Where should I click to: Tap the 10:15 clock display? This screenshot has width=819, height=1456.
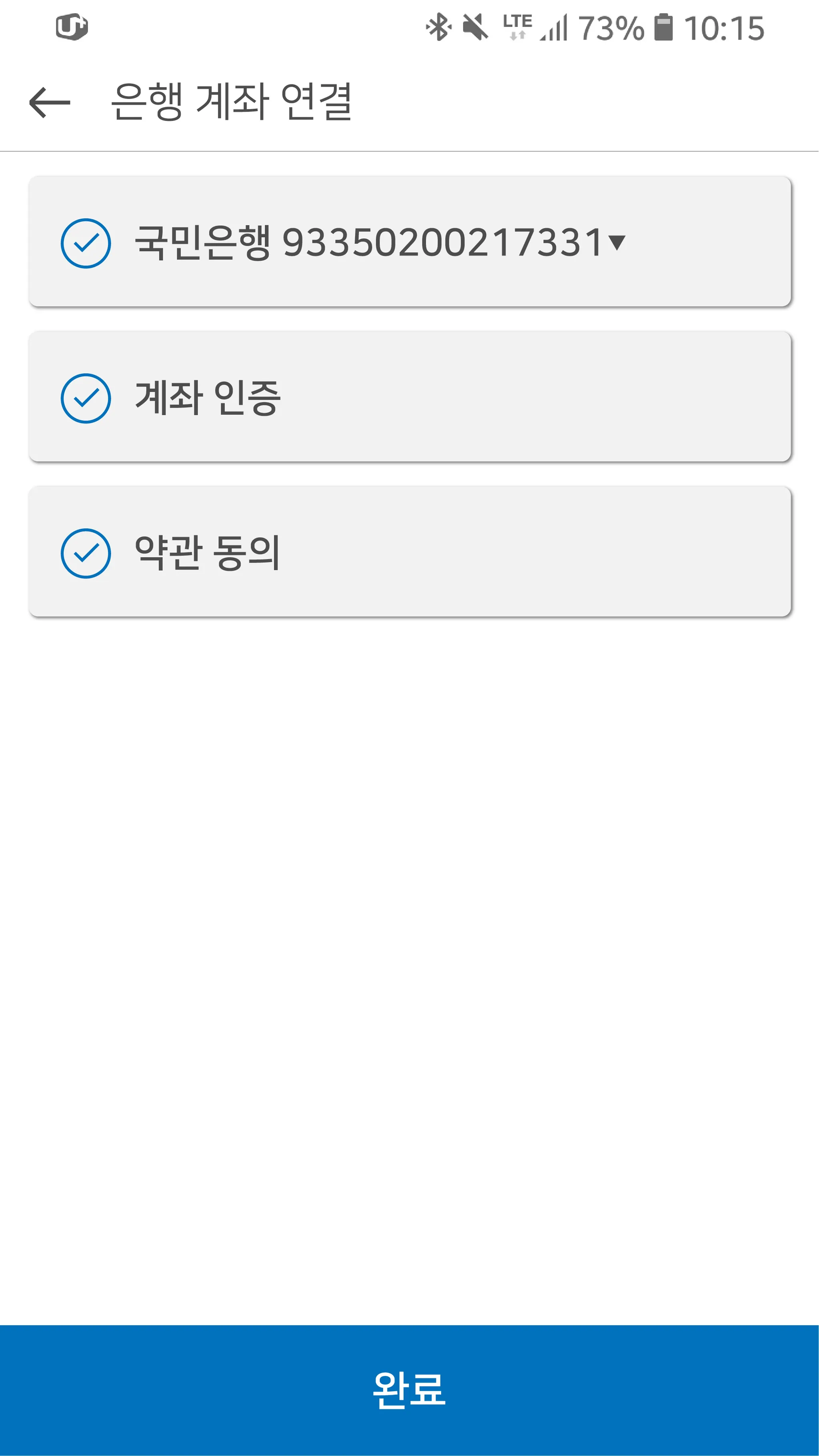click(724, 28)
